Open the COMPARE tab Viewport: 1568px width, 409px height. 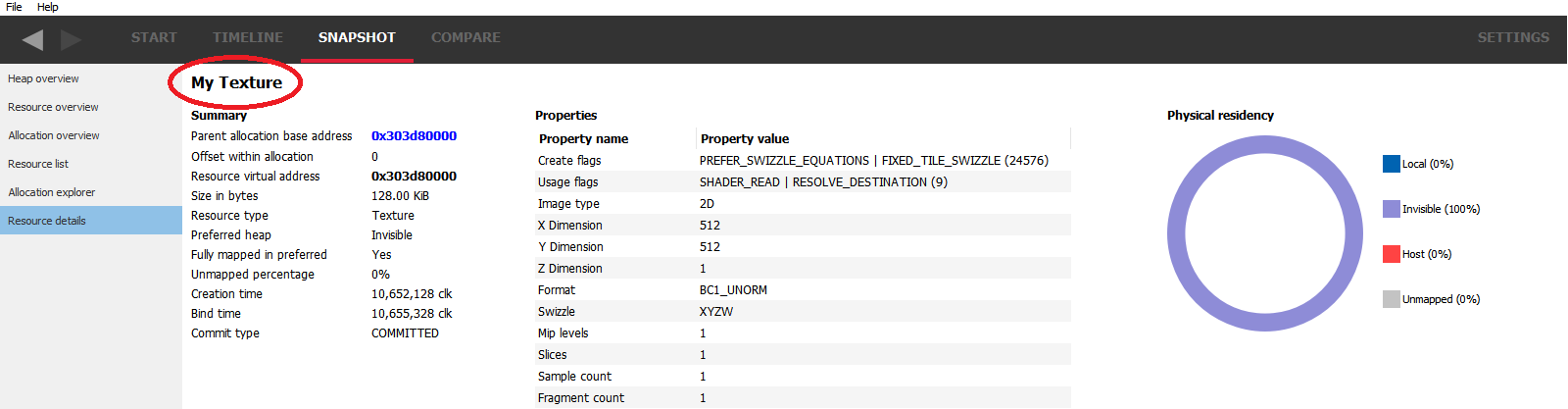click(465, 37)
